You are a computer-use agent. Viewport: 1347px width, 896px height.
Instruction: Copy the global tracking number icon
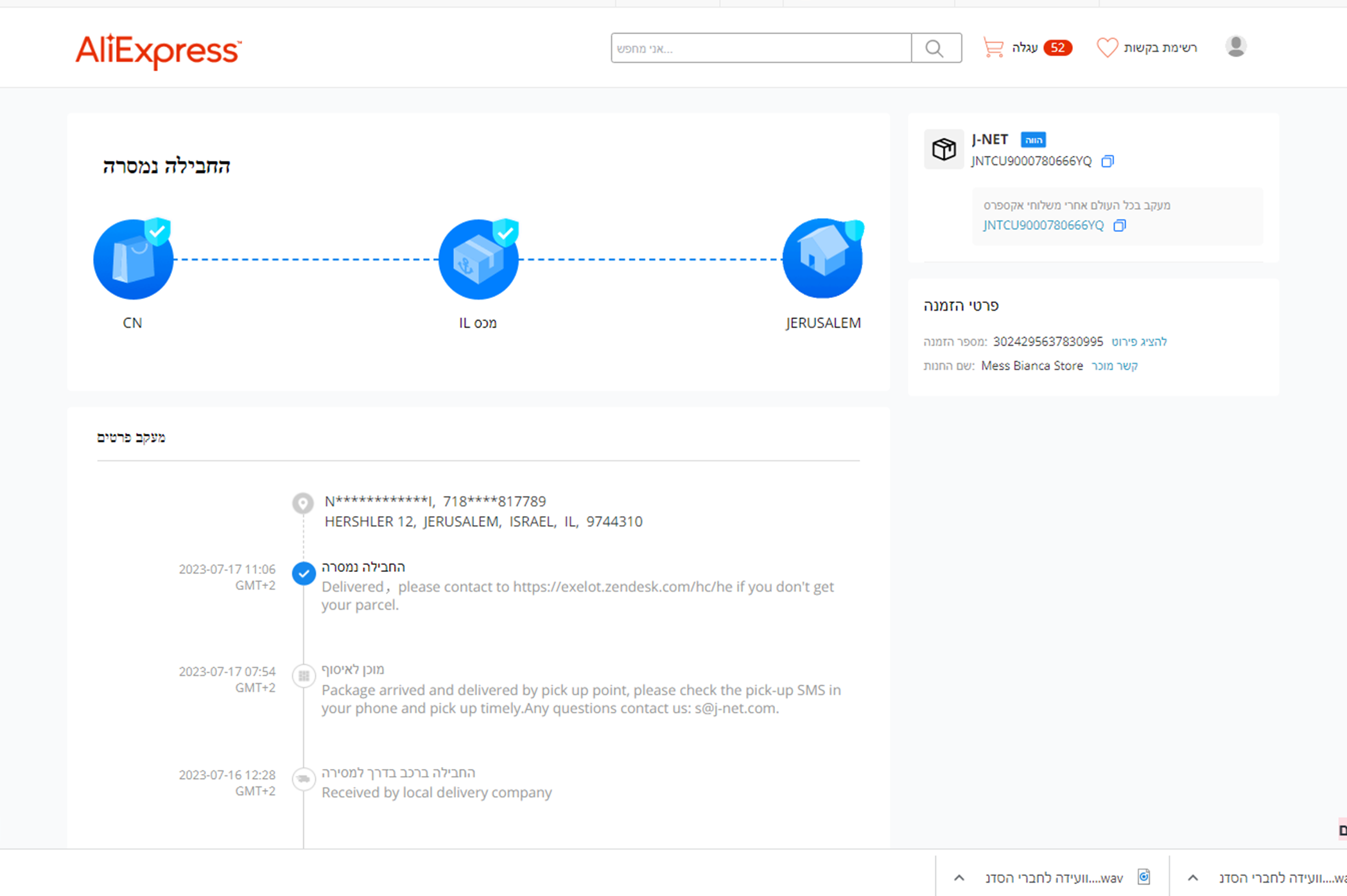1120,225
